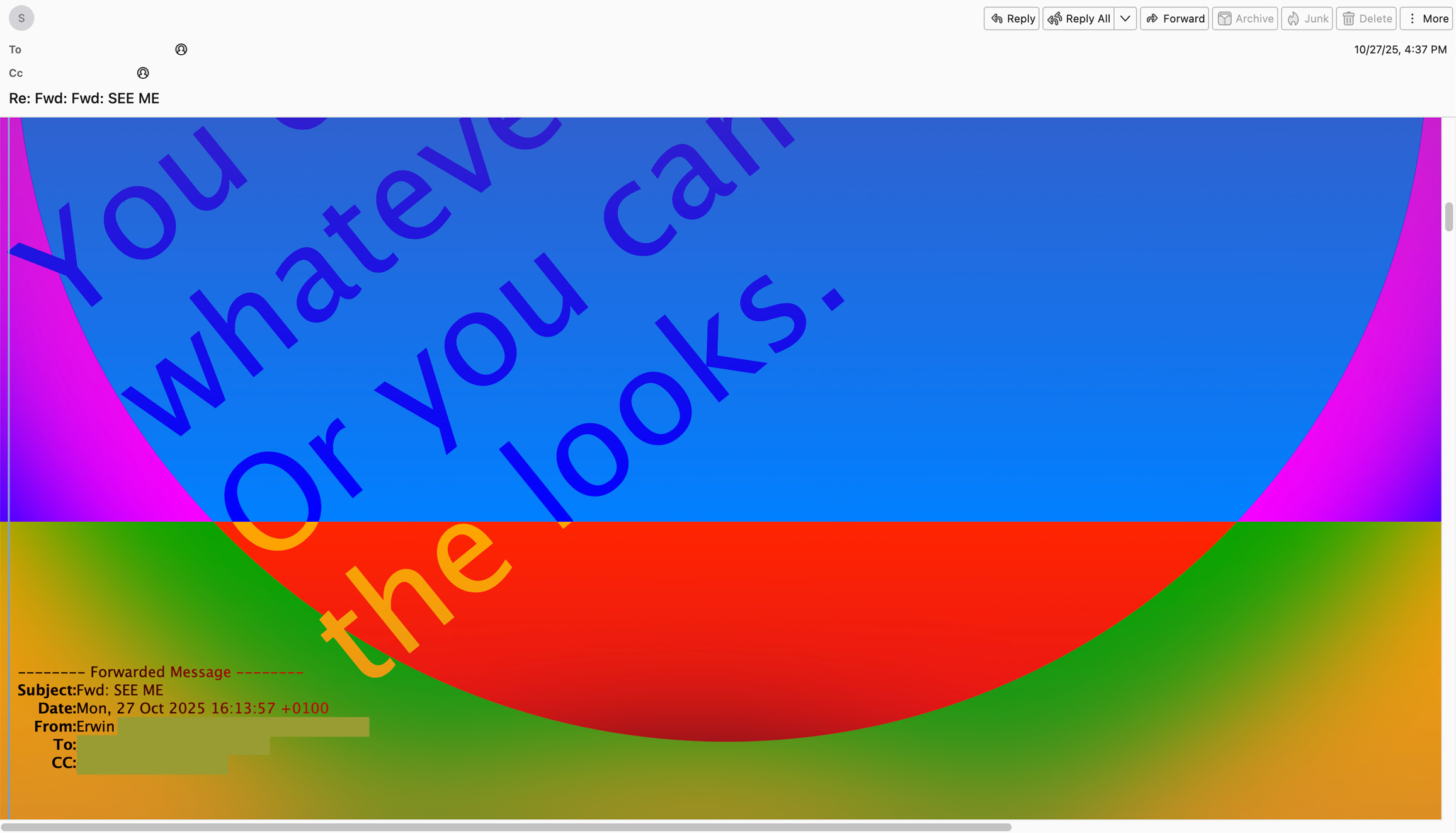Delete this email with trash icon
This screenshot has width=1456, height=833.
(x=1366, y=18)
